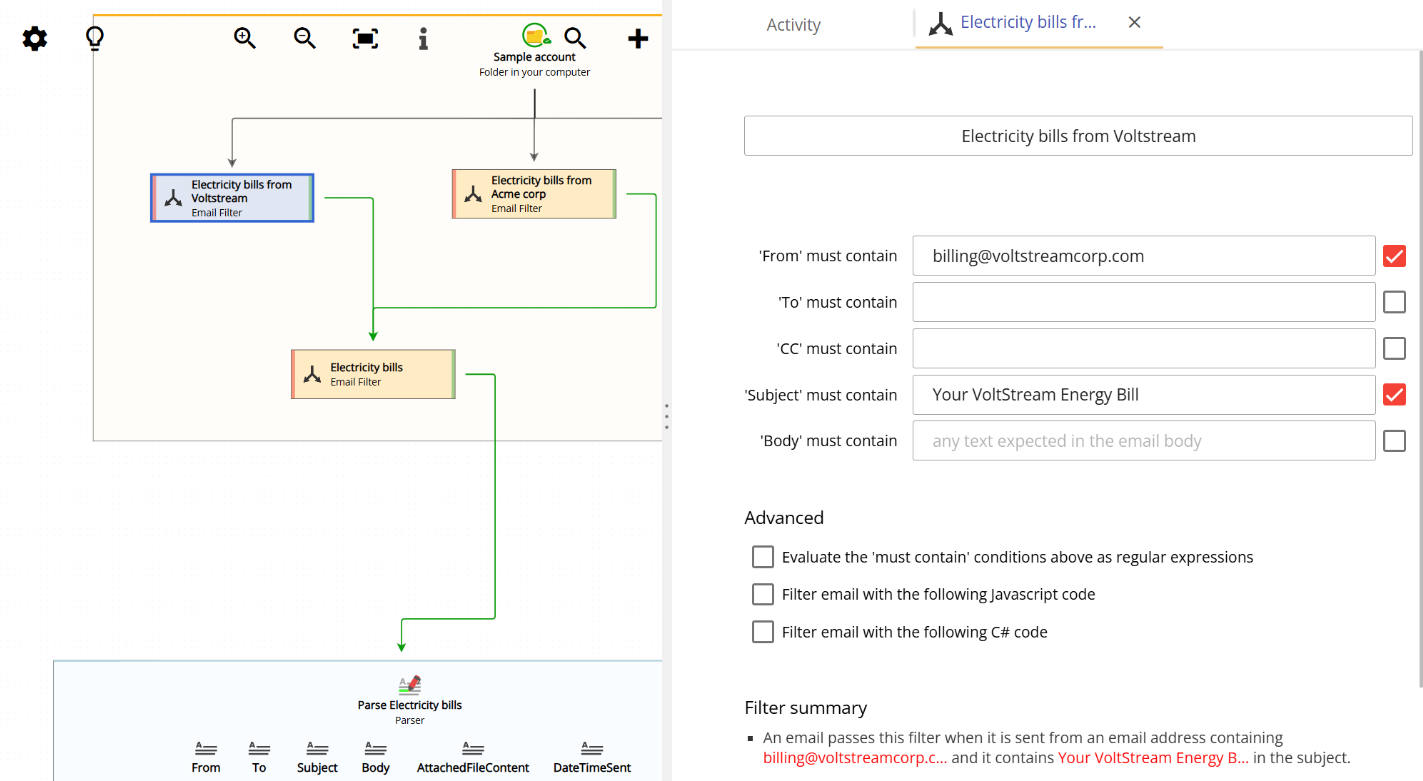Click the plus icon to add an element

tap(638, 38)
